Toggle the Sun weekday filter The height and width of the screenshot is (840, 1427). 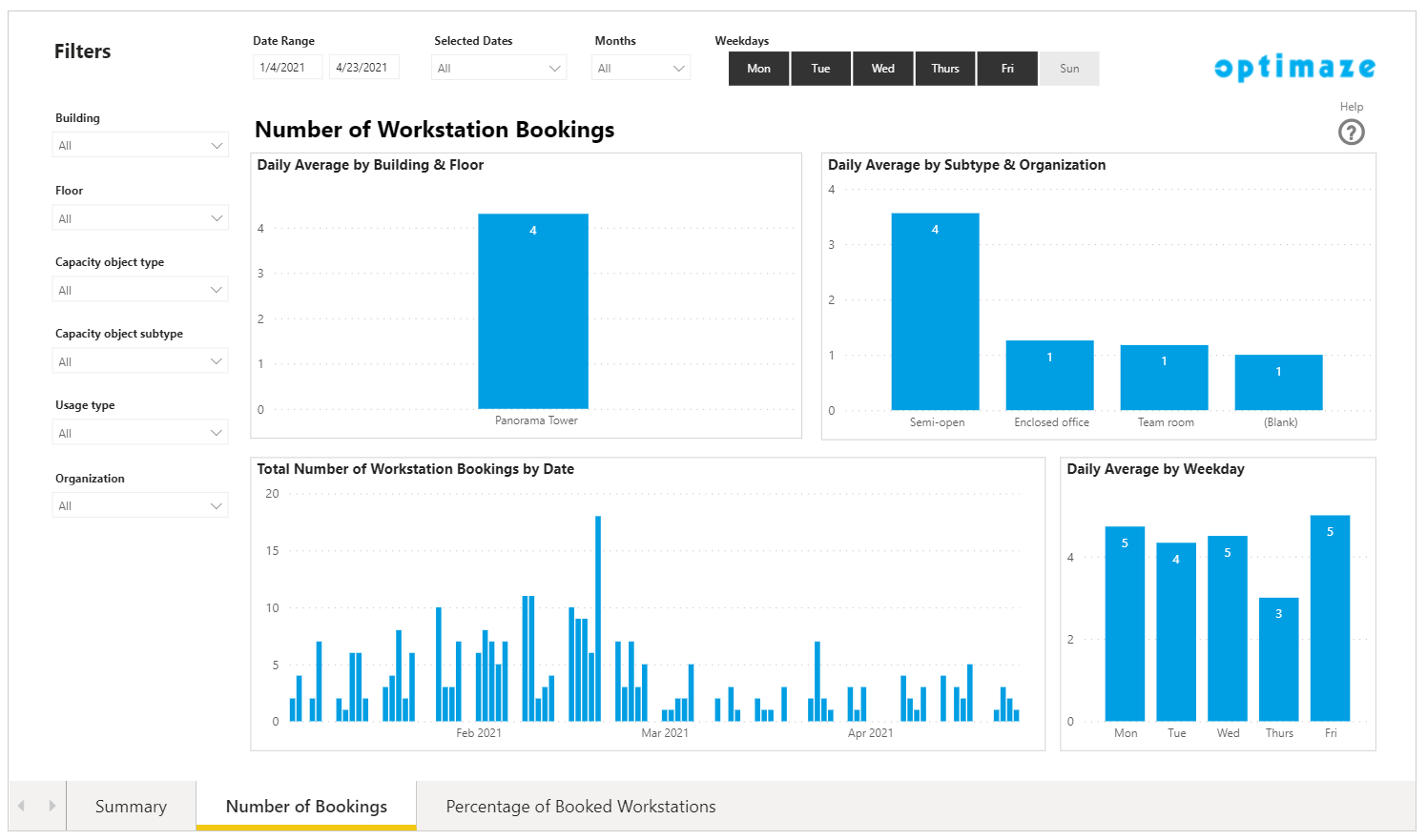click(x=1069, y=69)
